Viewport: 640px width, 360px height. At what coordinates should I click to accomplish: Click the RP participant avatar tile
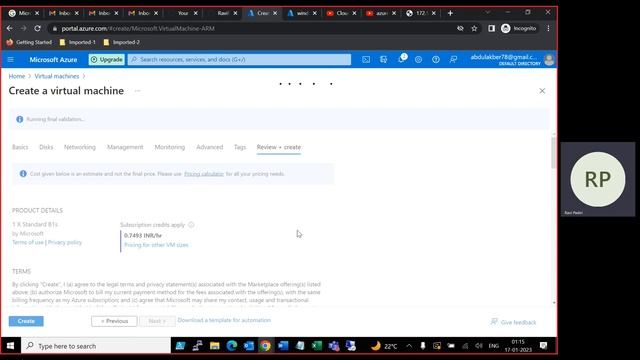pos(598,179)
